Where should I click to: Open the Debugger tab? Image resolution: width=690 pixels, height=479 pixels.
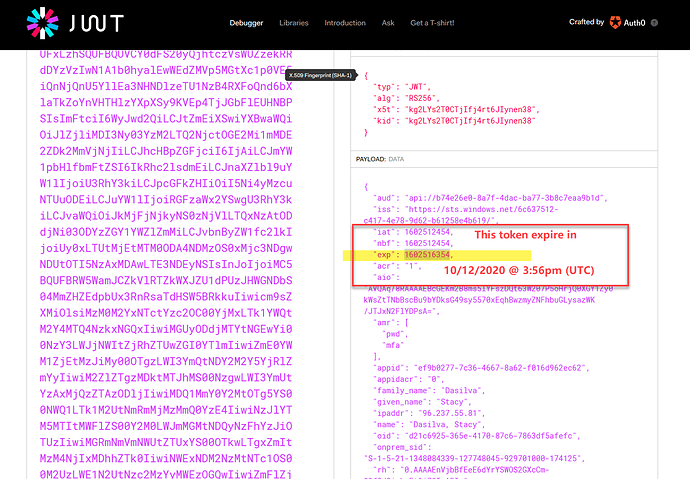246,23
